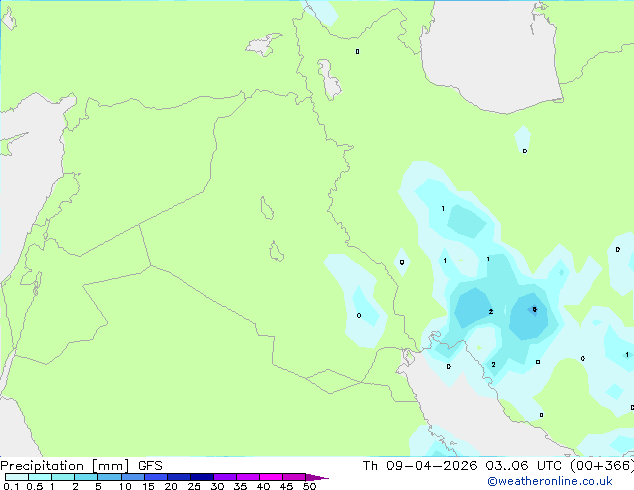The image size is (634, 490).
Task: Click the "GFS" model label
Action: tap(150, 466)
